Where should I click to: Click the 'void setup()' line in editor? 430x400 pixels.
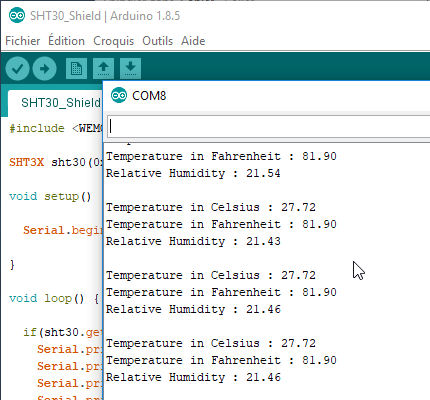[50, 196]
